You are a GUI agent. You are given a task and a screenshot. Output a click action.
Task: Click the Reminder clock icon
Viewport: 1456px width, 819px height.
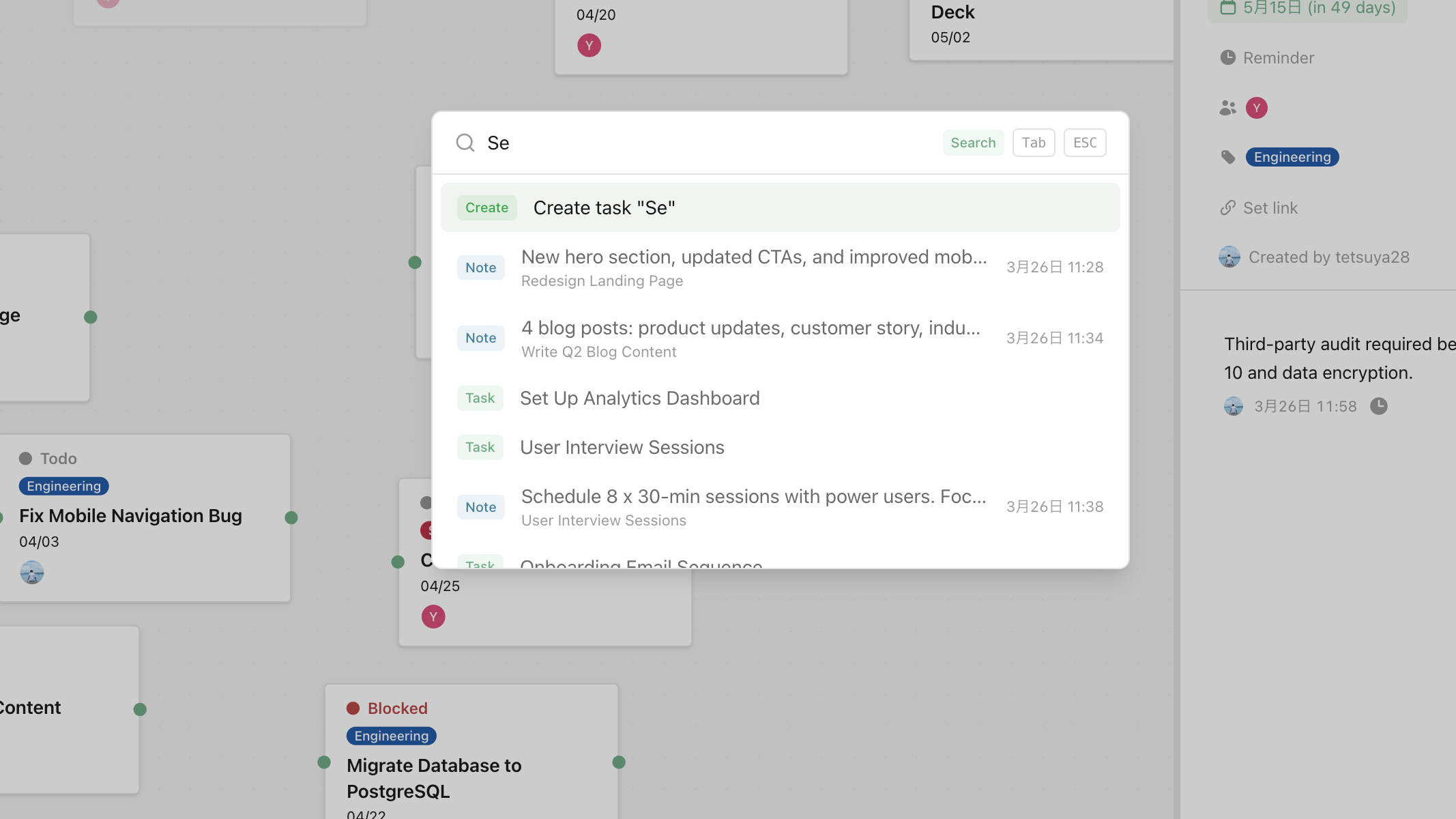tap(1228, 57)
